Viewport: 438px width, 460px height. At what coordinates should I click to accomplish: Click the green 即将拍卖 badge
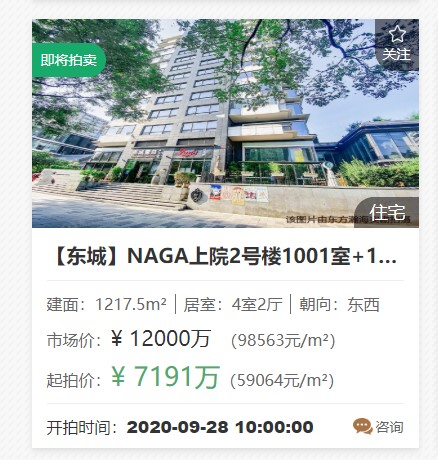[69, 60]
